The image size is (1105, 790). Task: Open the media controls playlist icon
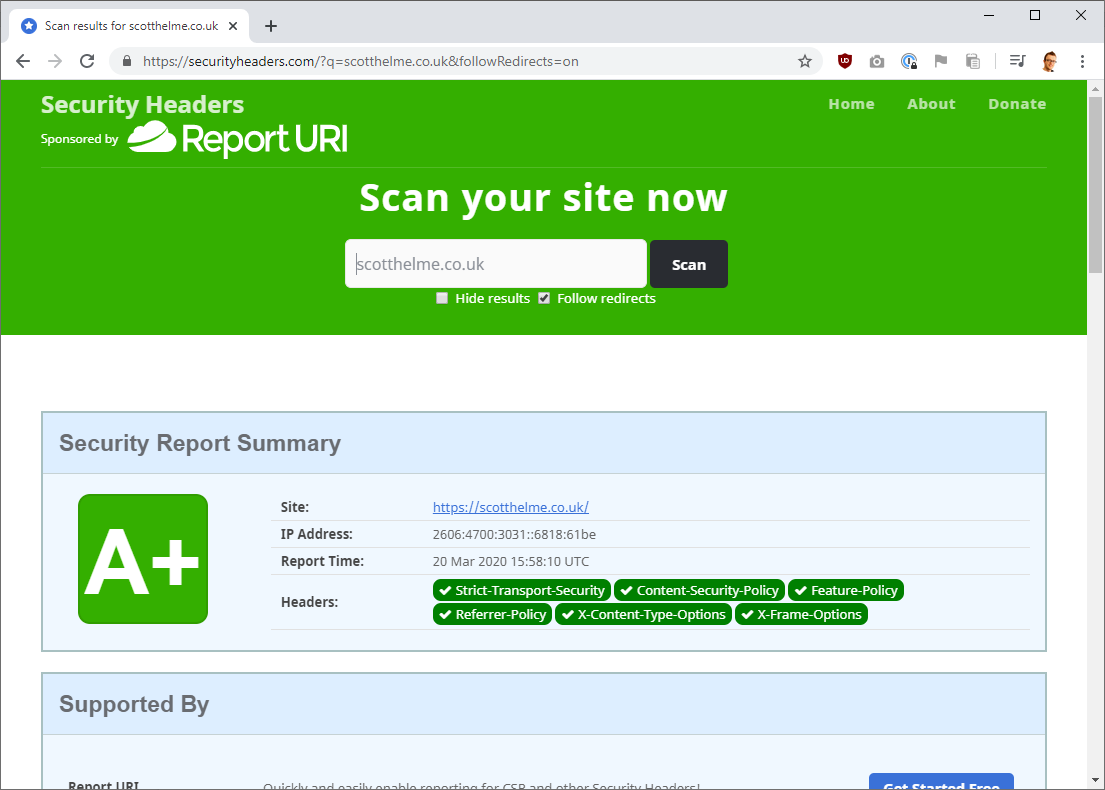click(1017, 61)
